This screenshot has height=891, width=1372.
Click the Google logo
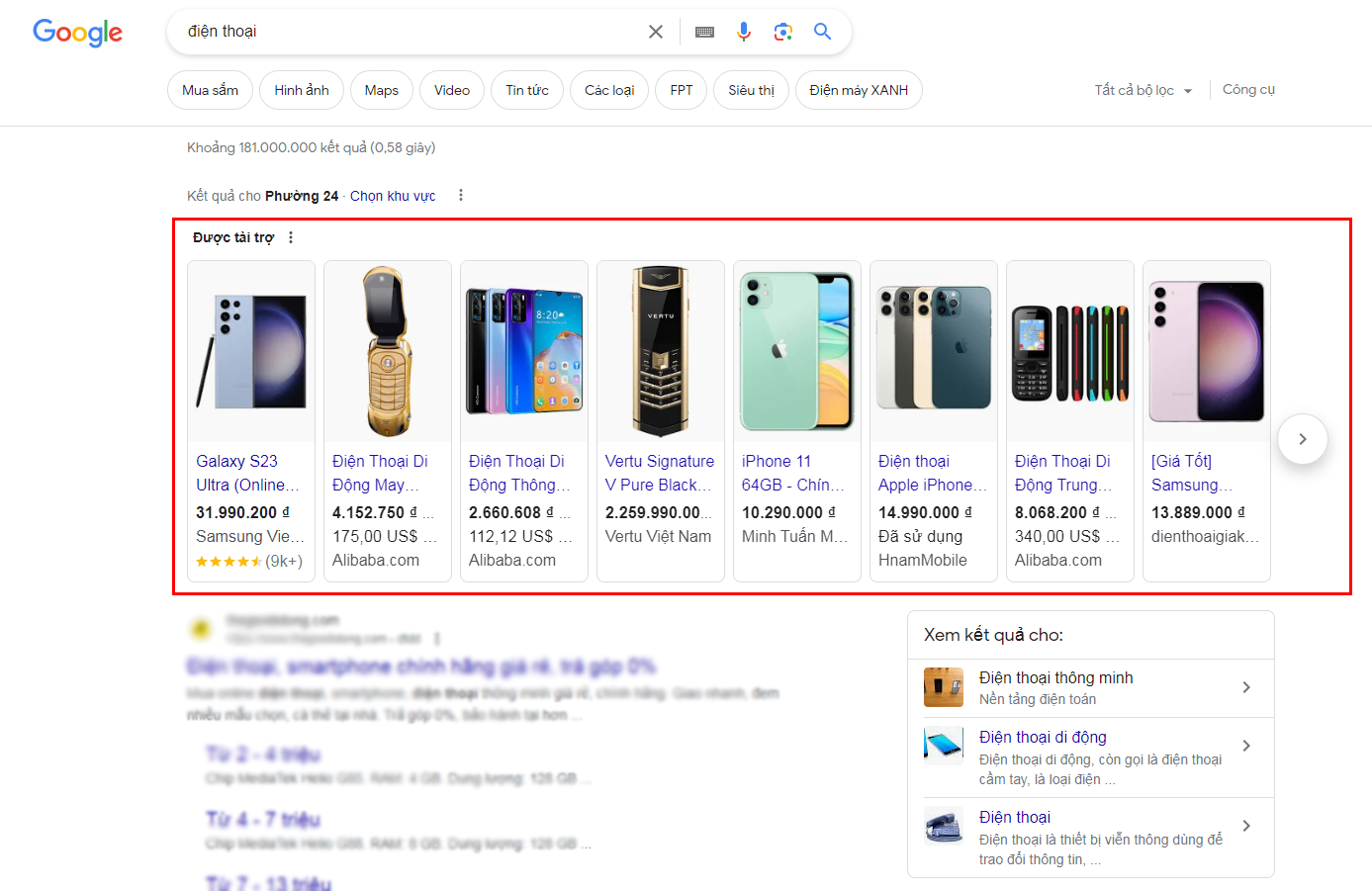pos(77,33)
